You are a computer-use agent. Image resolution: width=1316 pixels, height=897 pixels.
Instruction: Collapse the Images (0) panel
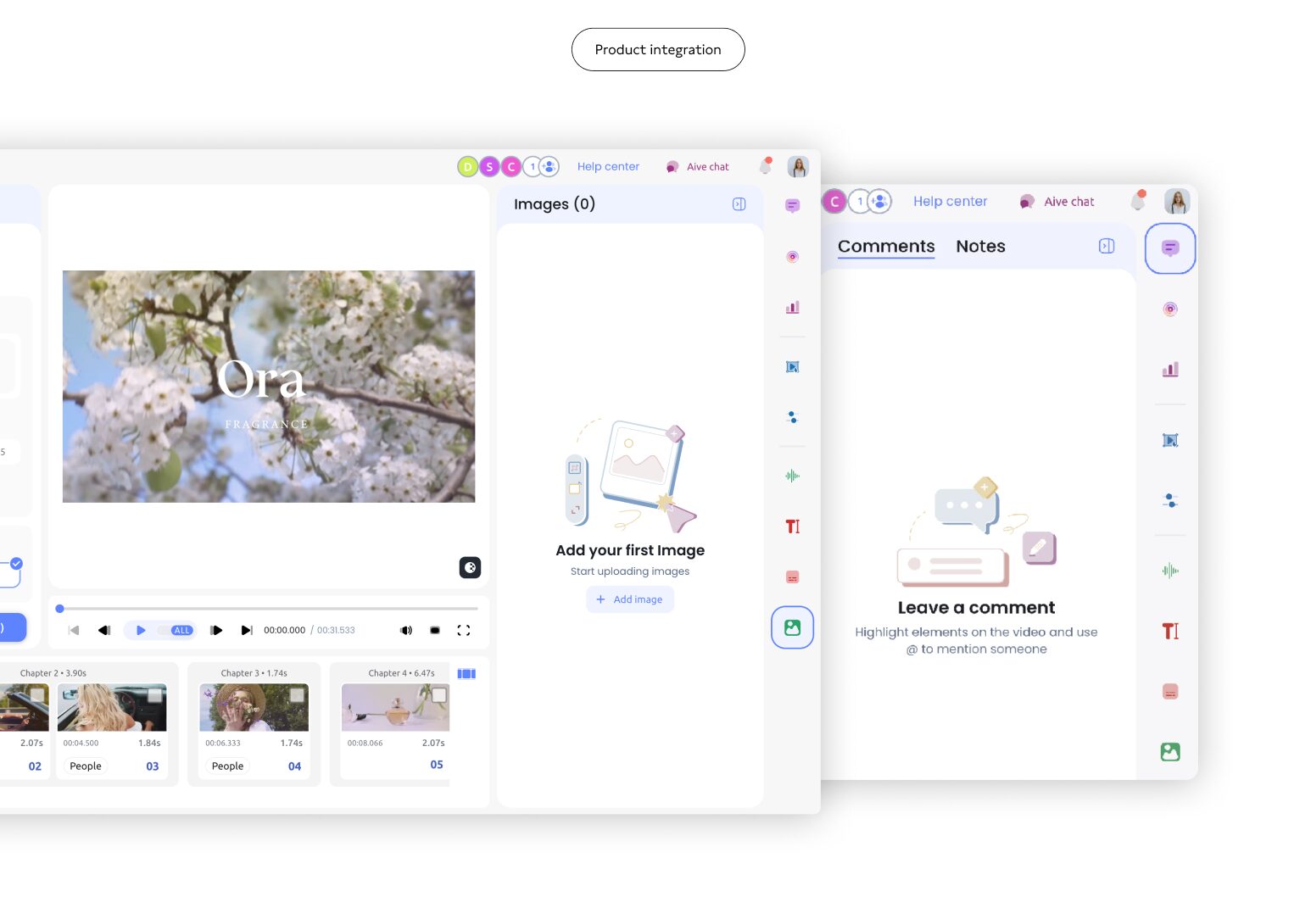739,203
